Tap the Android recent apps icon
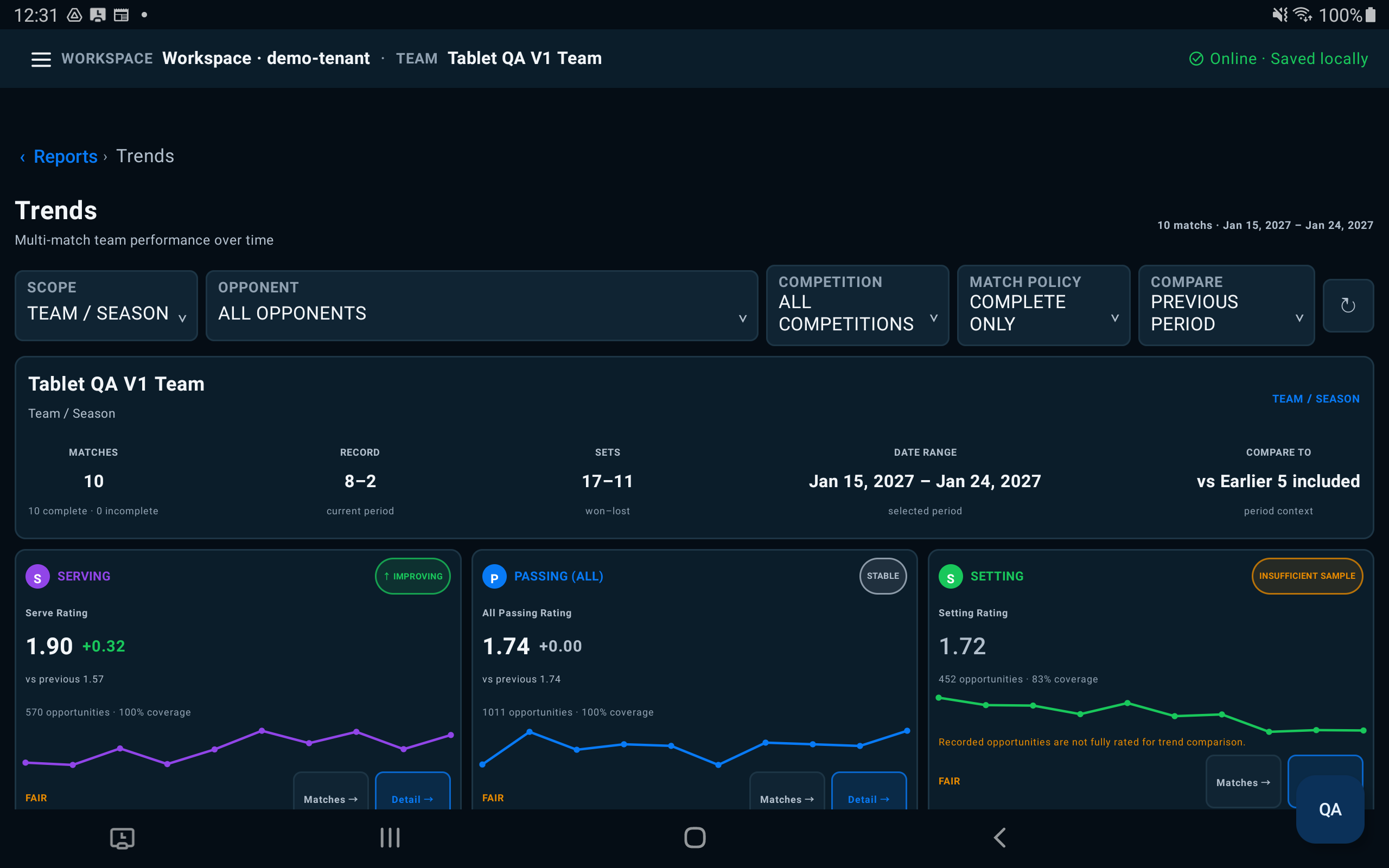 (x=390, y=838)
